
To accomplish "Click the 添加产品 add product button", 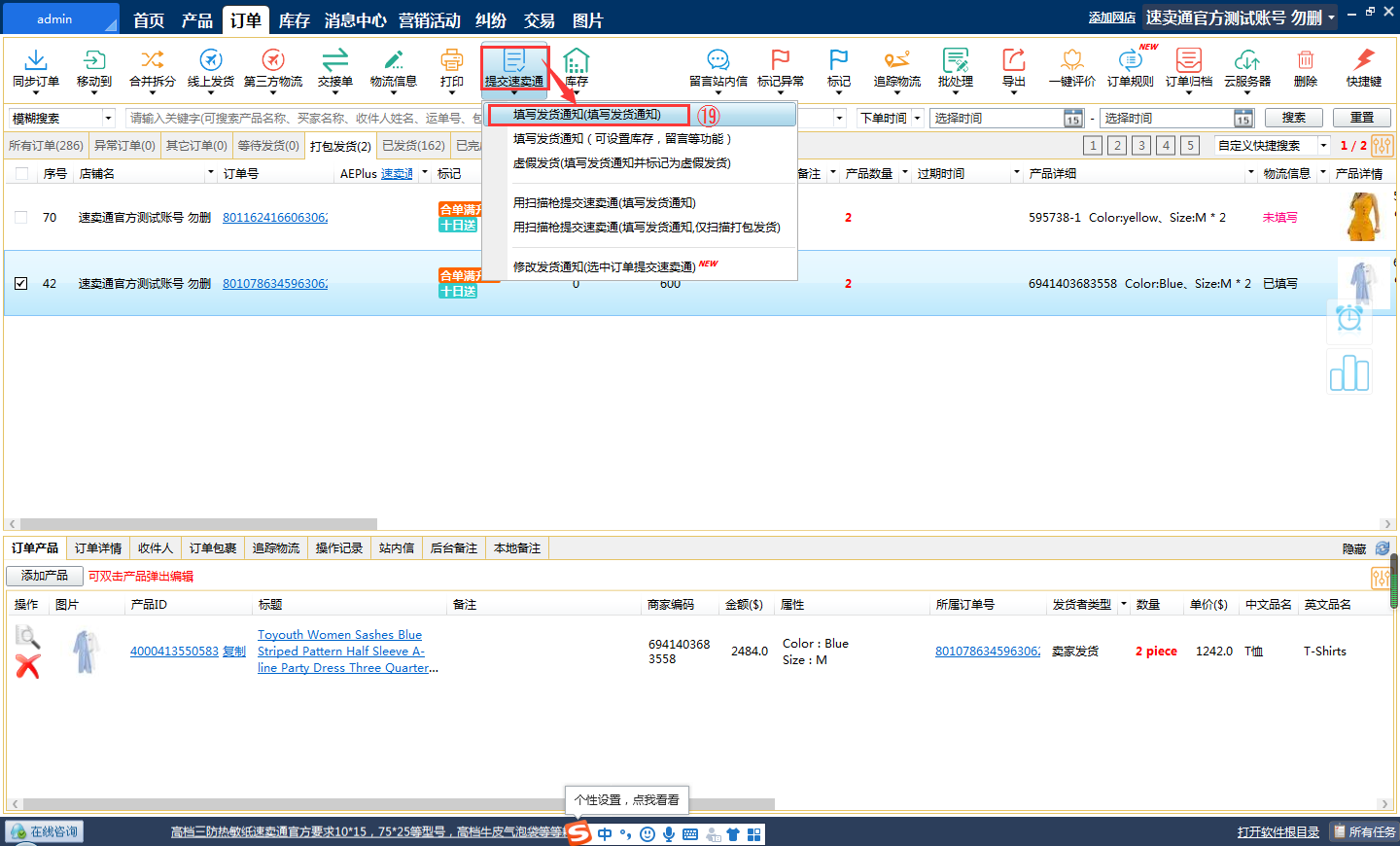I will point(45,576).
